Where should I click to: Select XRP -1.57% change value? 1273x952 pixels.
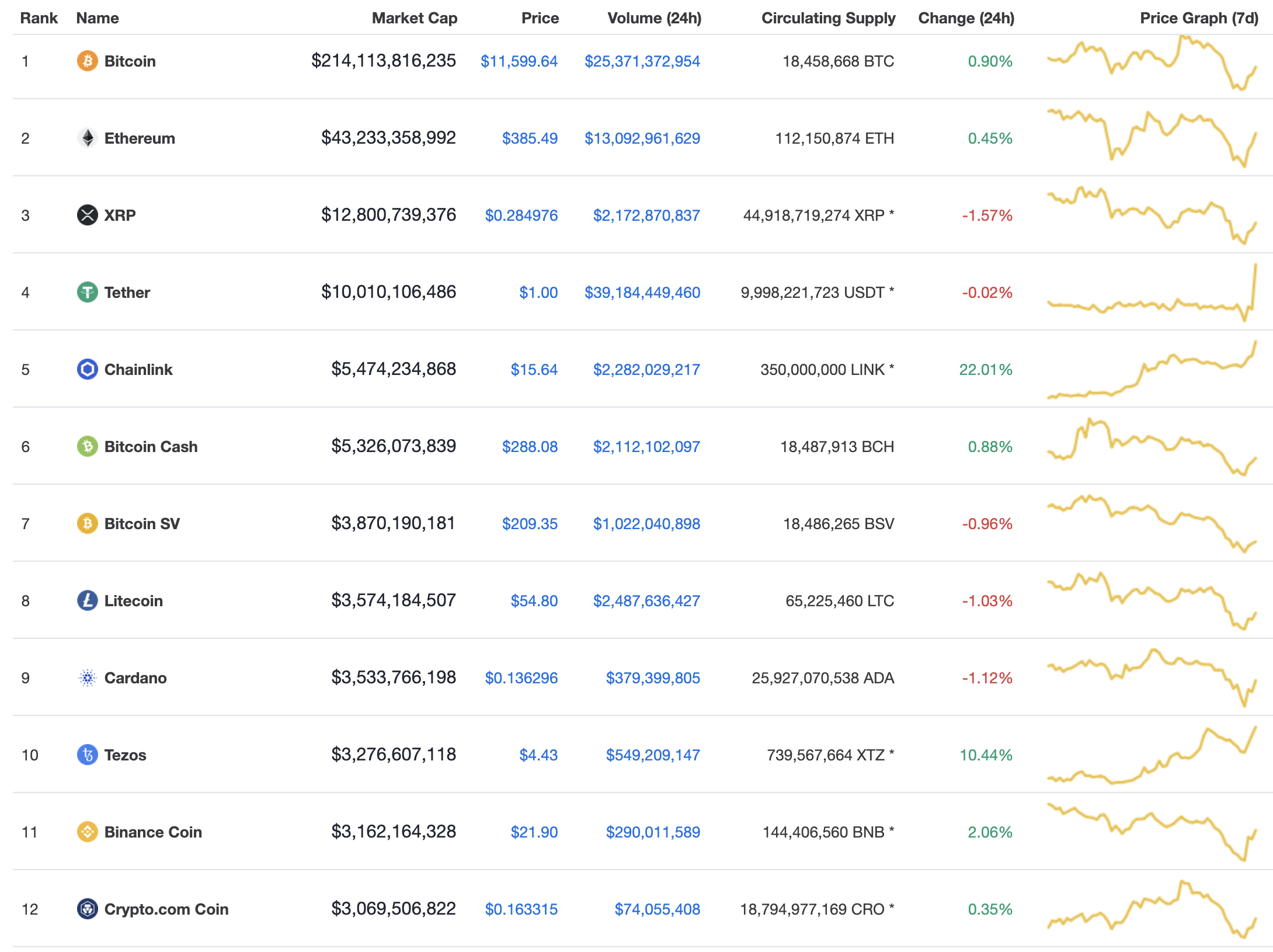tap(987, 216)
